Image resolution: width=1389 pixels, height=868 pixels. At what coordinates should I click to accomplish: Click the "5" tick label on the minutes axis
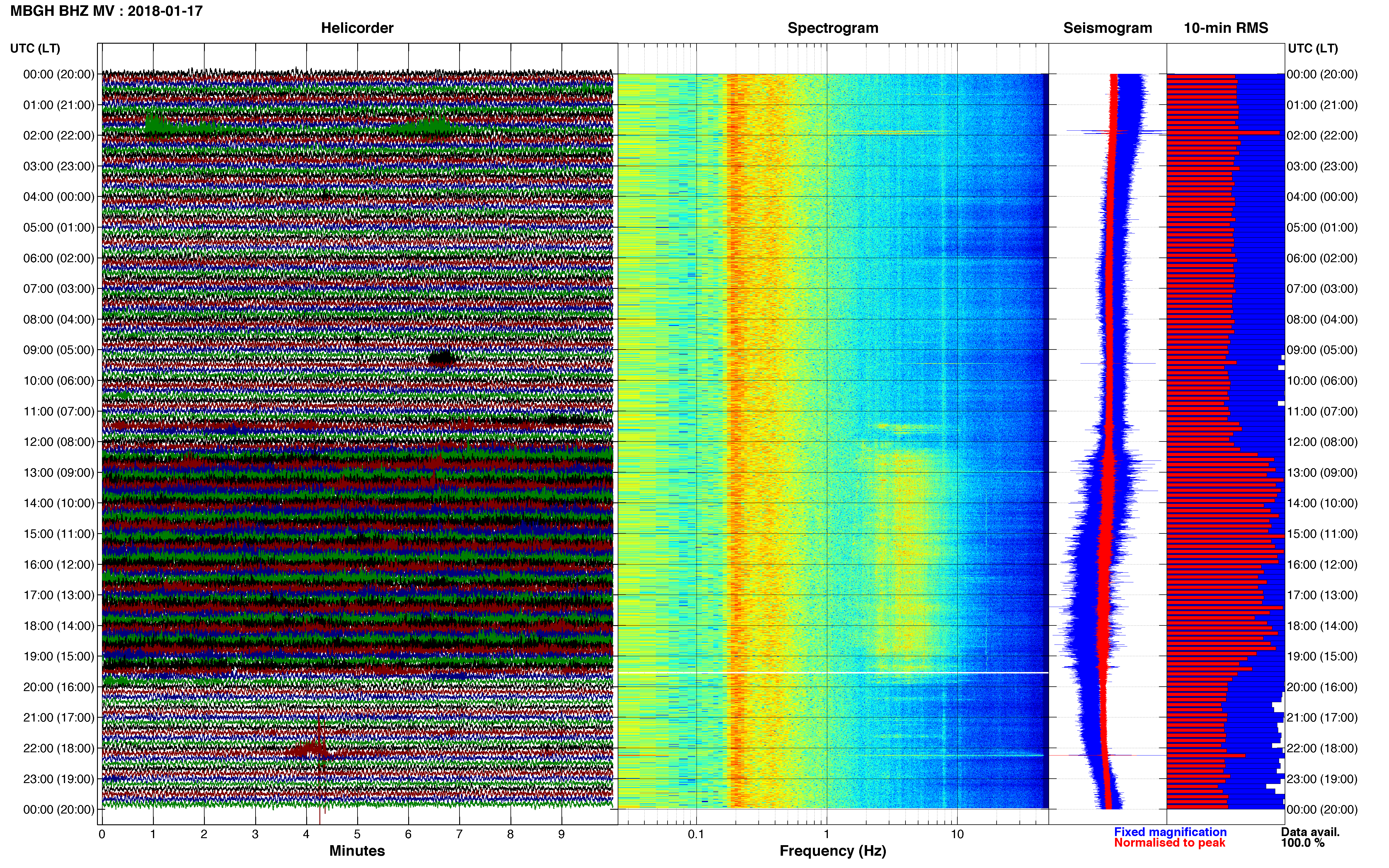point(357,834)
